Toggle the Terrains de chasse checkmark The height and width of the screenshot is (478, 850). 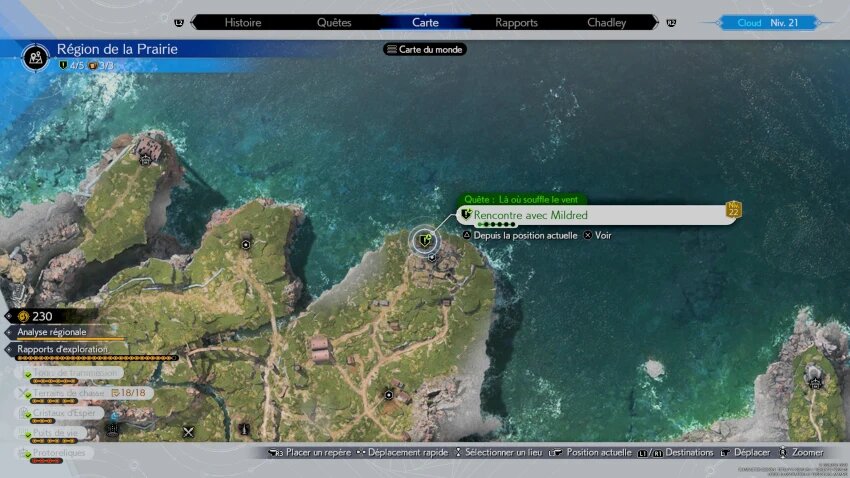(x=28, y=394)
